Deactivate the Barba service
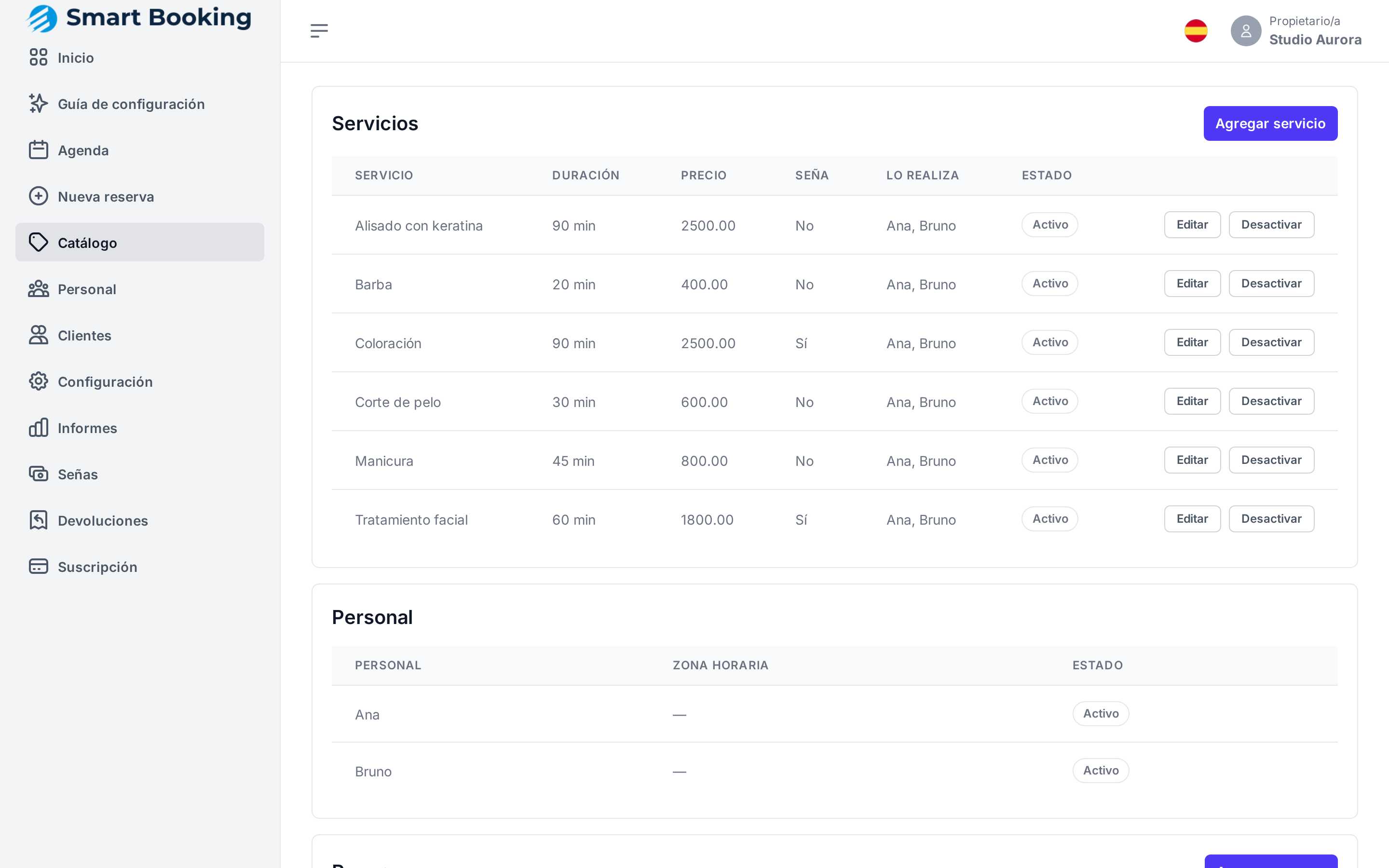Viewport: 1389px width, 868px height. 1271,284
